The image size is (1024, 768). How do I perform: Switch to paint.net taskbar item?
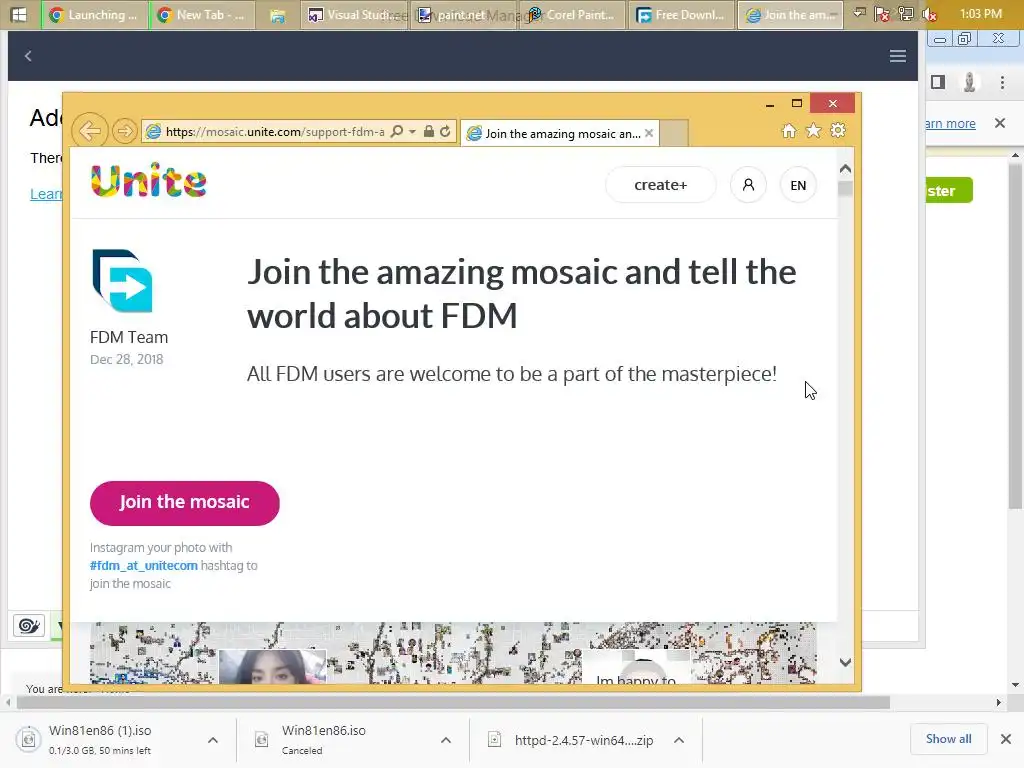[463, 14]
